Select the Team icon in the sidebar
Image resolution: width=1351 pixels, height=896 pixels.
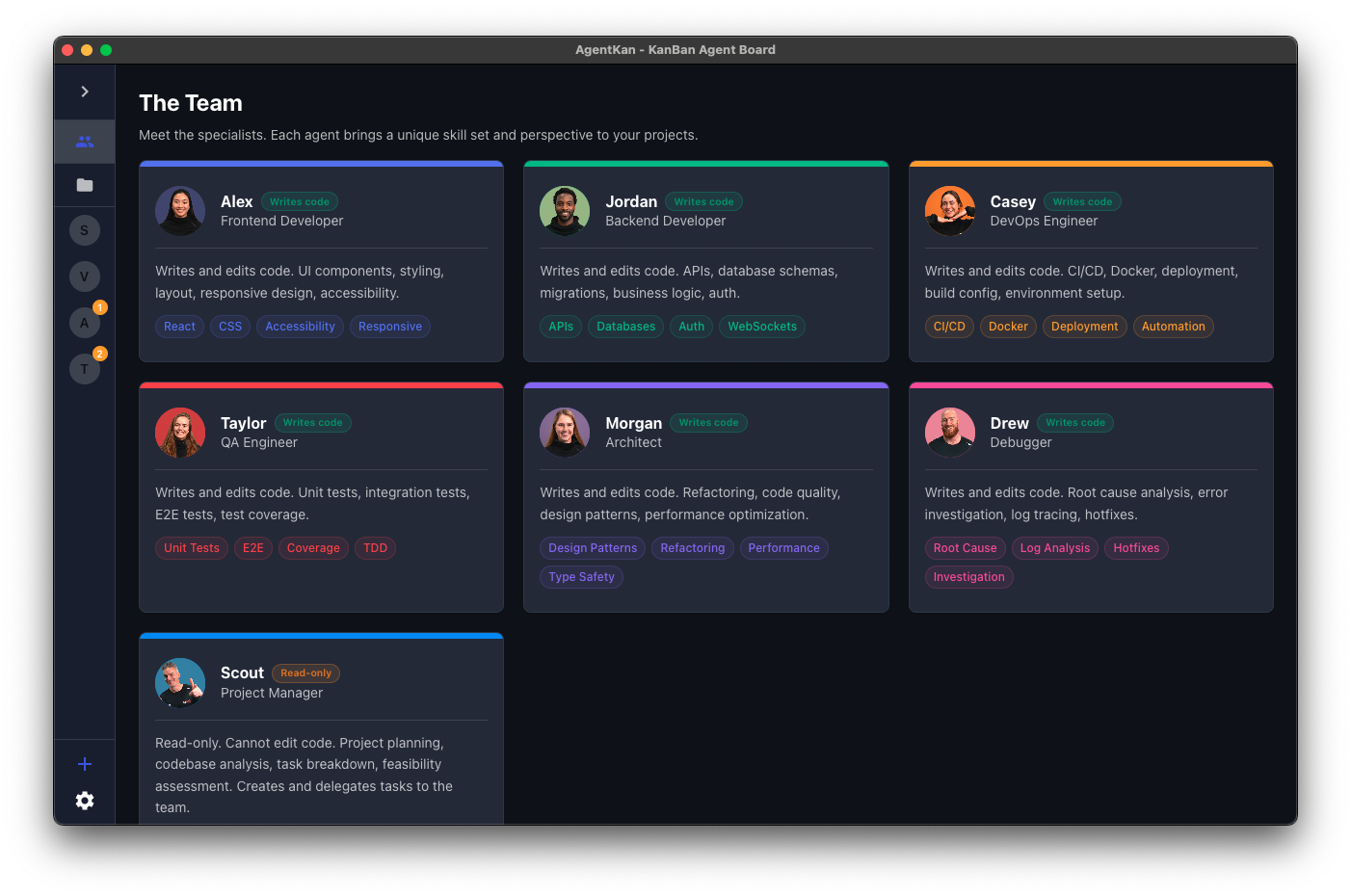point(84,140)
